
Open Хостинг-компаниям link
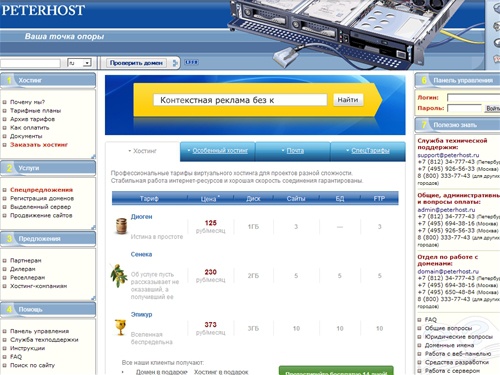pos(38,286)
